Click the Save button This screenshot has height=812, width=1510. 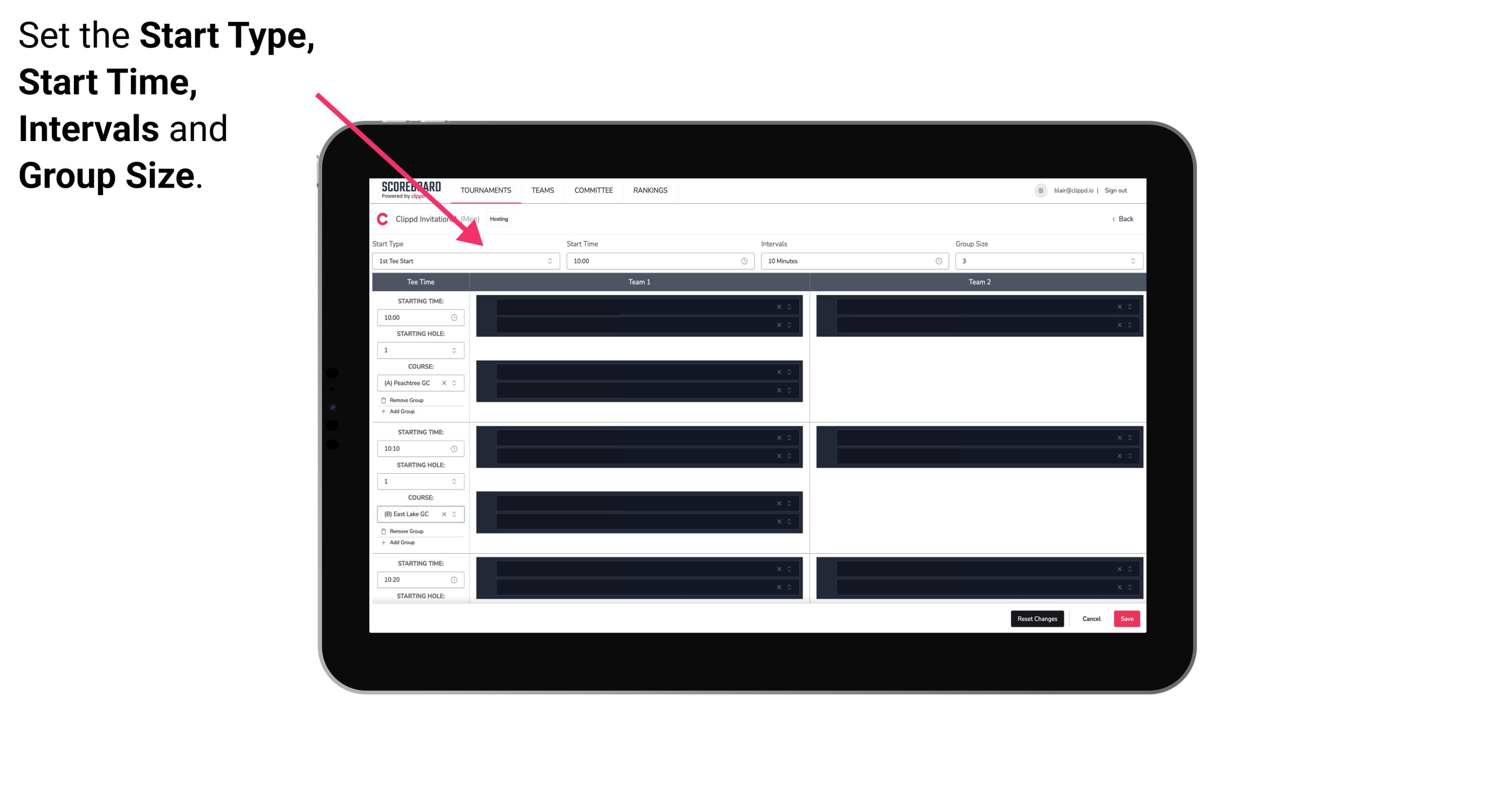click(x=1126, y=618)
